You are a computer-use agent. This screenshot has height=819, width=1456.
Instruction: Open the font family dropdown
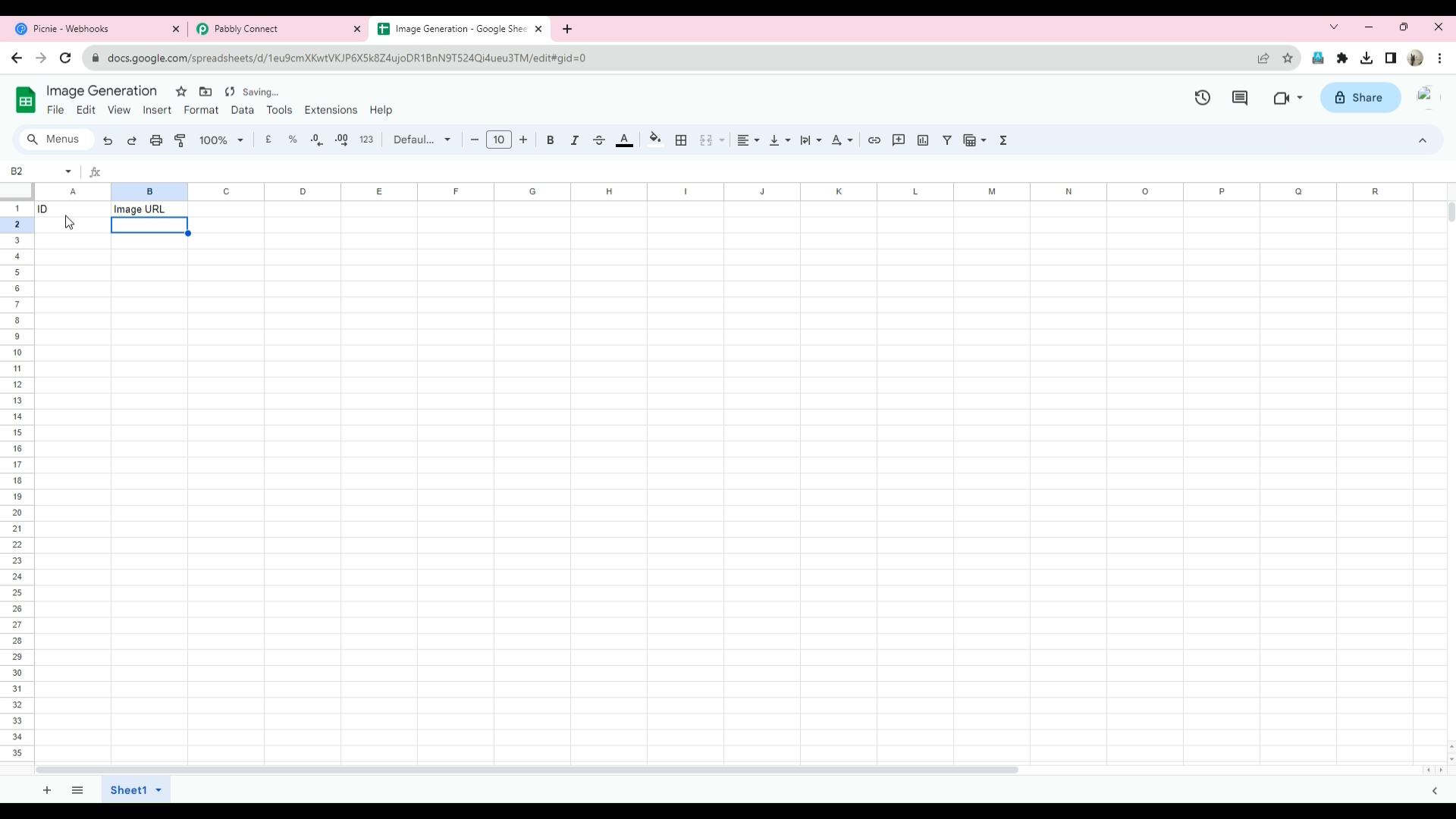pos(422,140)
